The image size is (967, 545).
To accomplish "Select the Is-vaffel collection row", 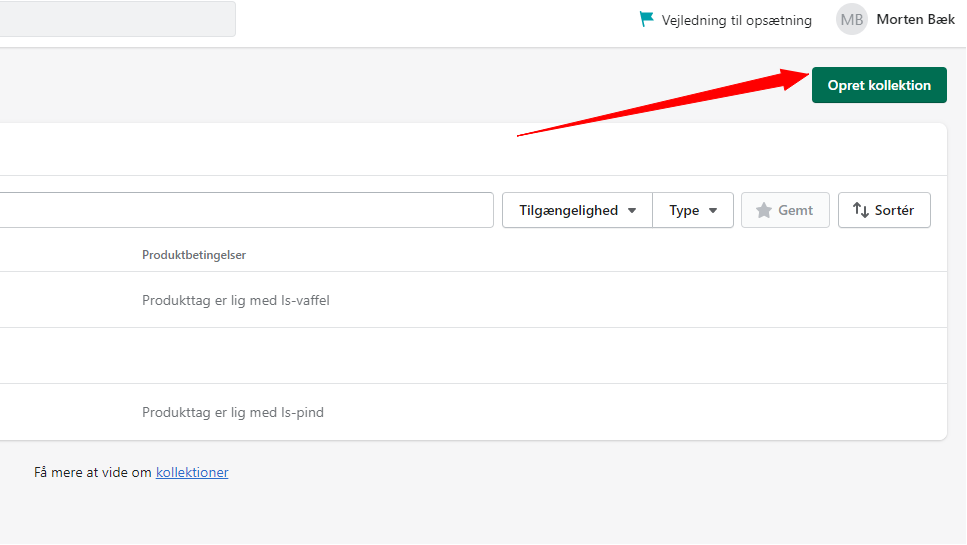I will (473, 300).
